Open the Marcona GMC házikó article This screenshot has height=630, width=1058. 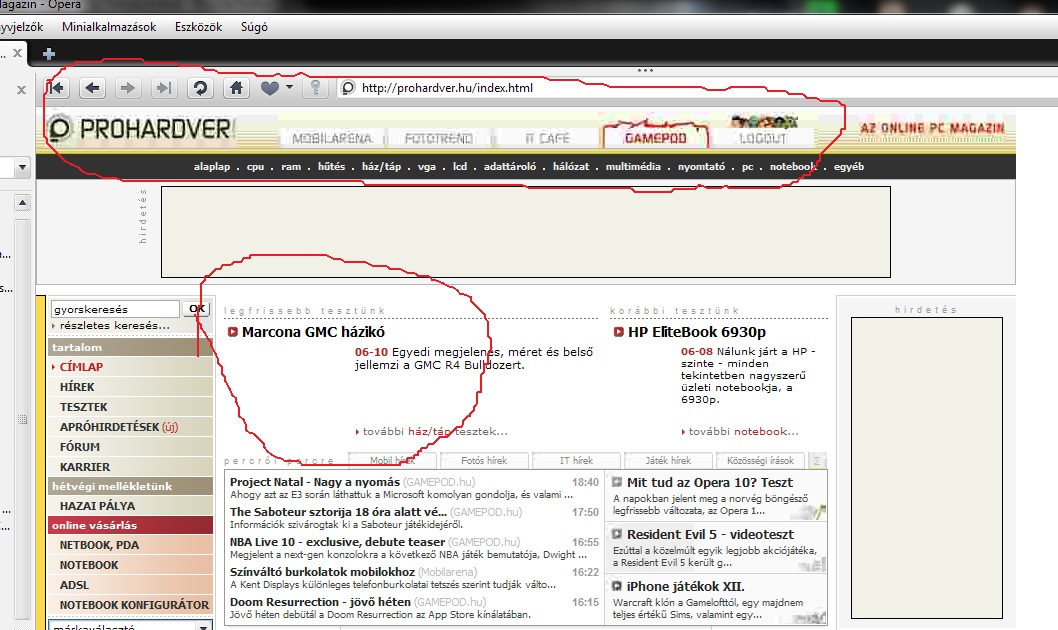point(313,332)
